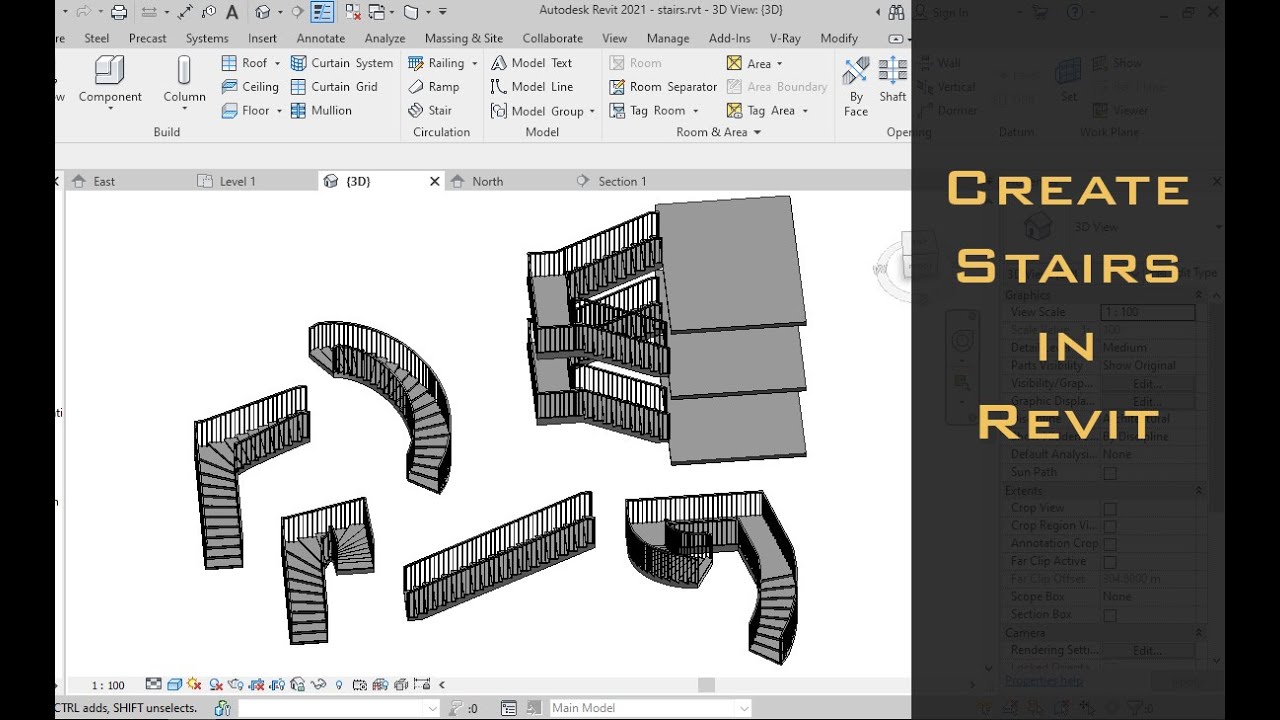Click the binoculars search icon in title bar
Screen dimensions: 1280x720
click(x=896, y=12)
